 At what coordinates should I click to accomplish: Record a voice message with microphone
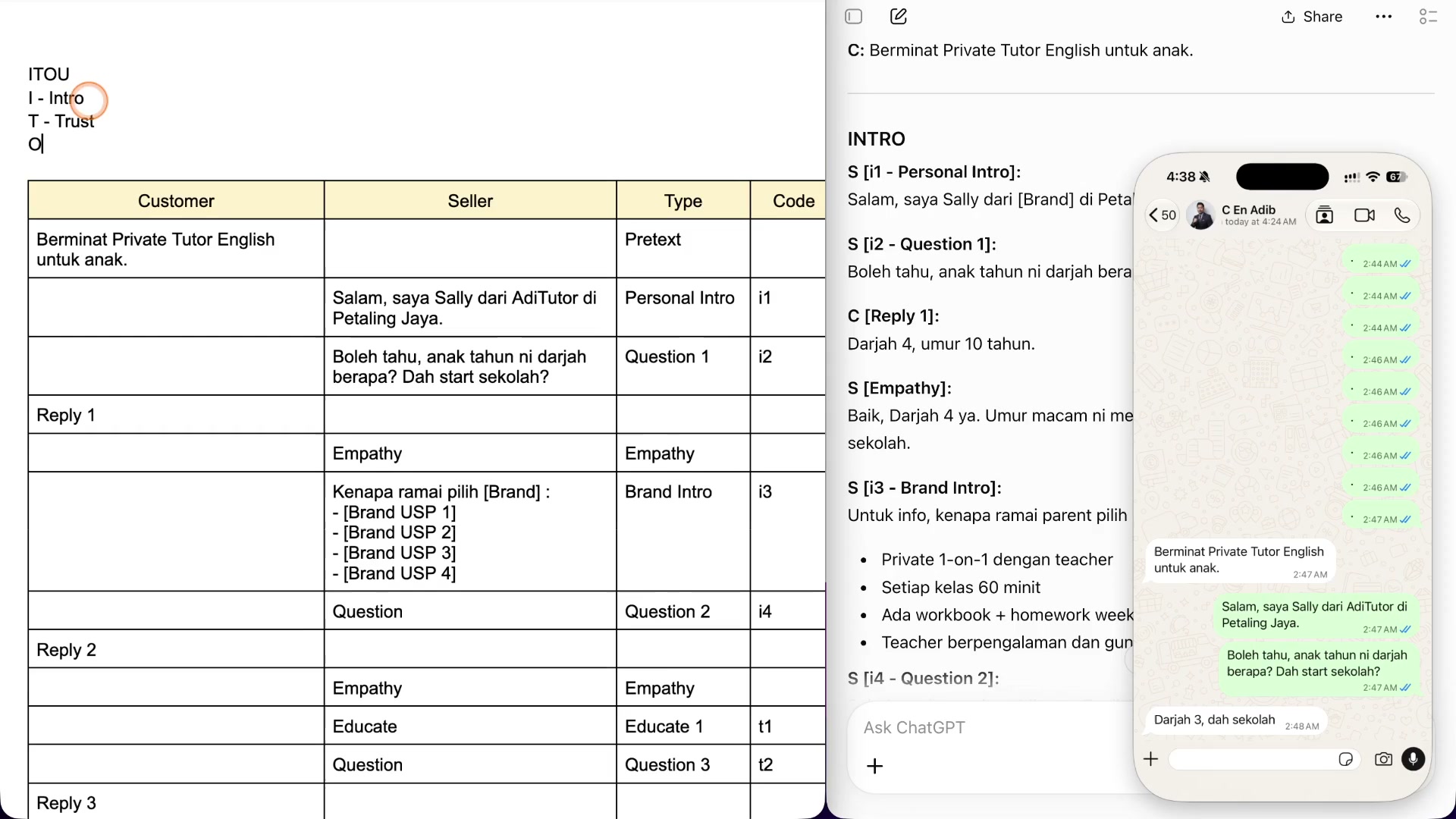[x=1414, y=759]
